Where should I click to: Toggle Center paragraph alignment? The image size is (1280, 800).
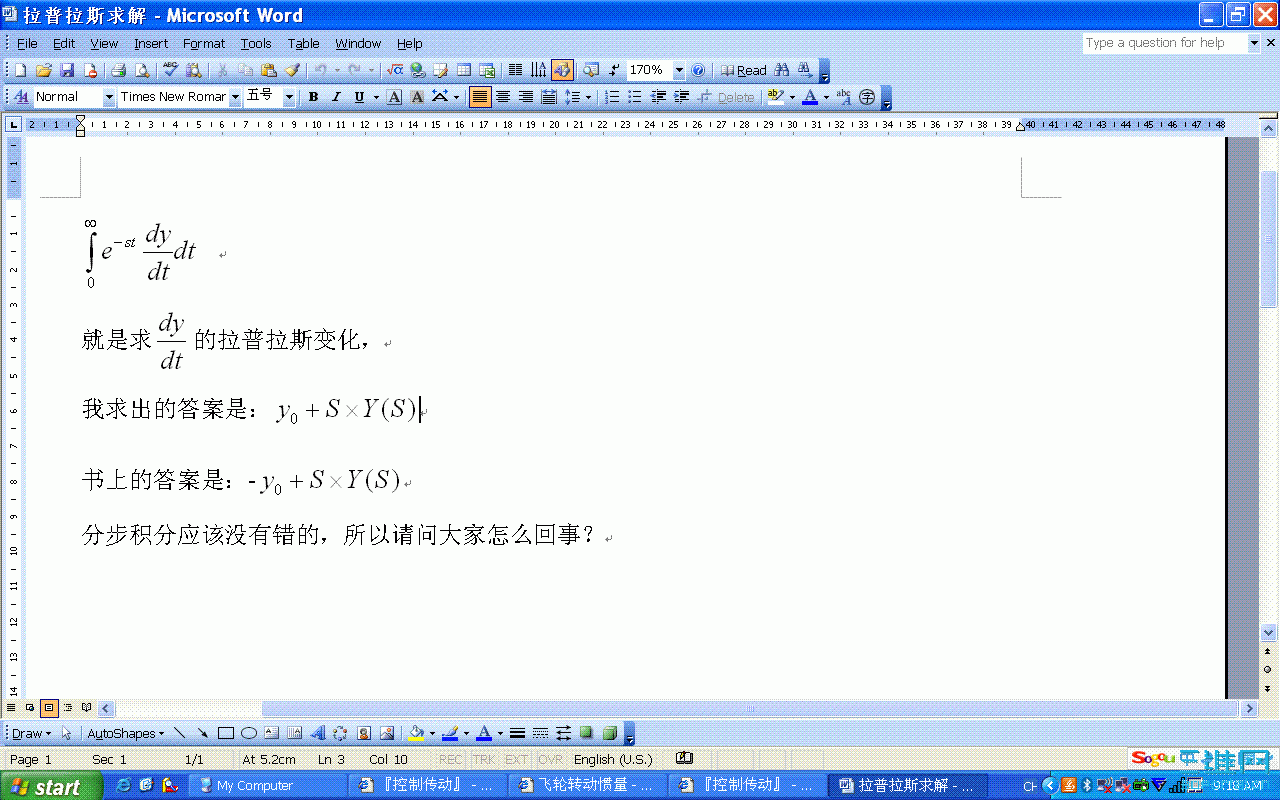[x=503, y=97]
